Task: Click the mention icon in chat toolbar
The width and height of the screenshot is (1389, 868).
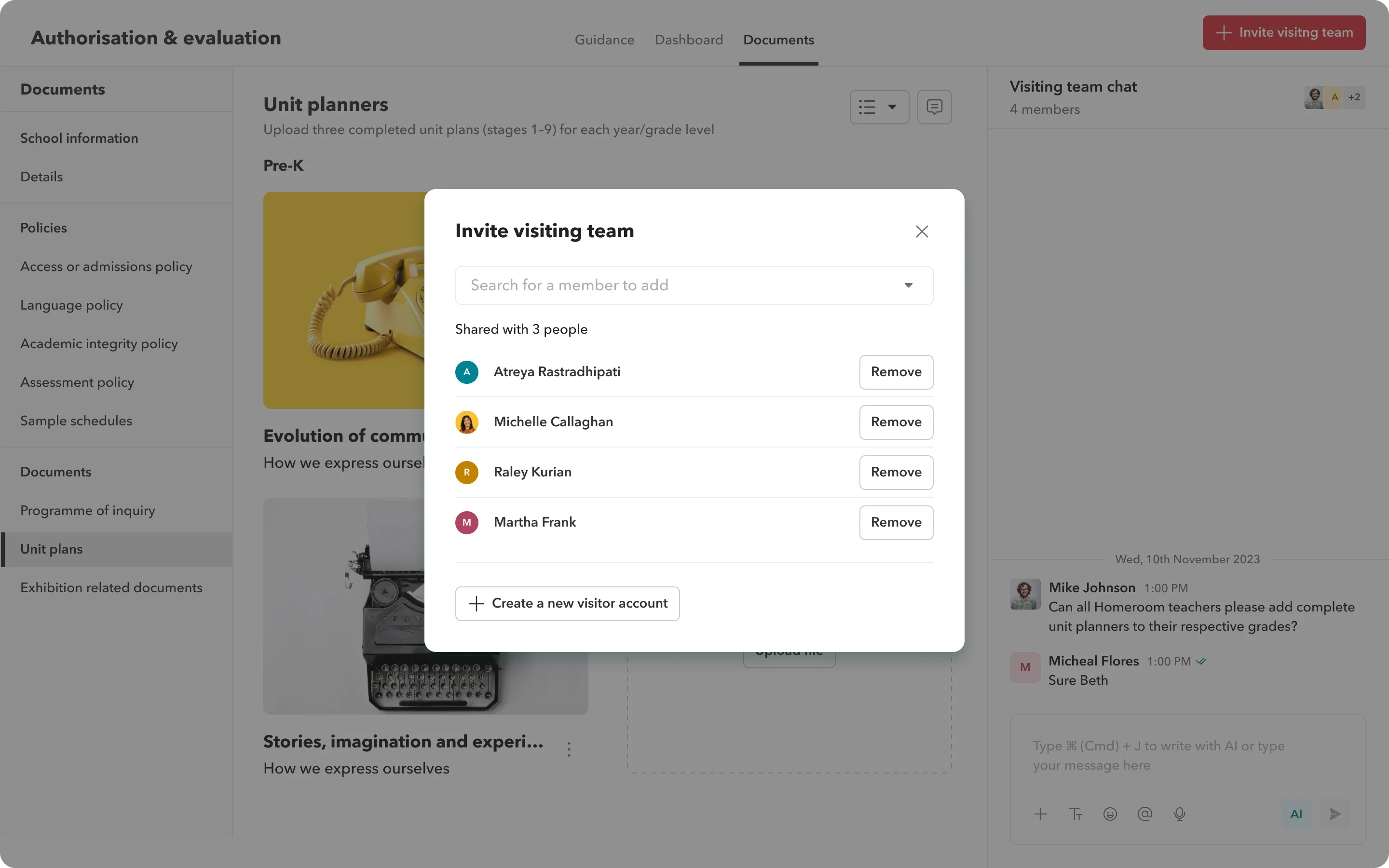Action: pyautogui.click(x=1144, y=814)
